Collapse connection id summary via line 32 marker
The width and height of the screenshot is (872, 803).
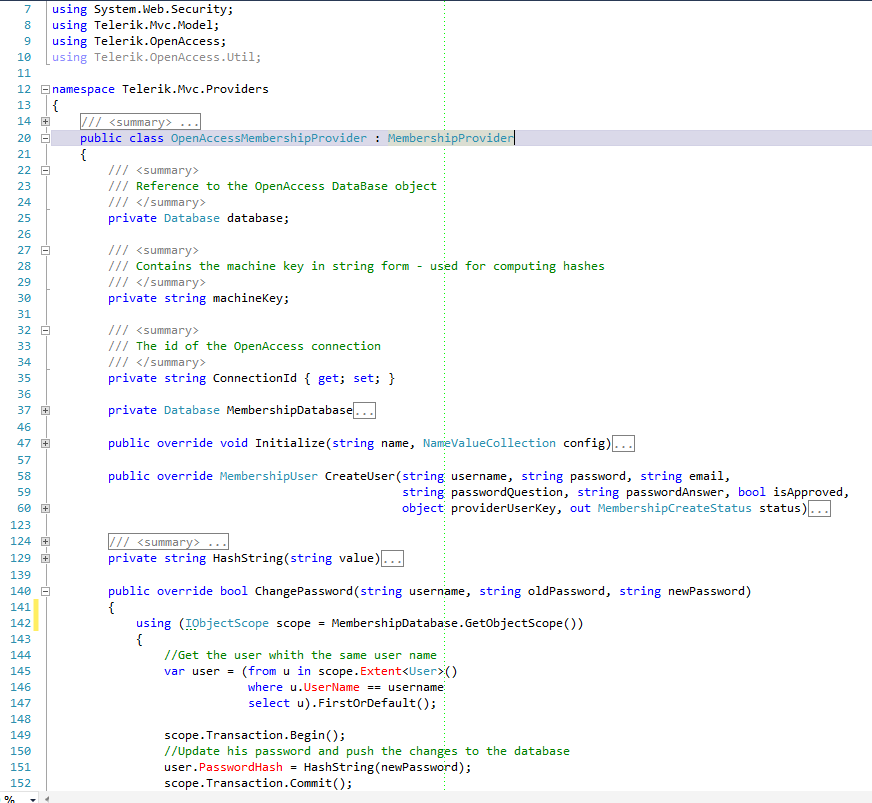click(46, 330)
